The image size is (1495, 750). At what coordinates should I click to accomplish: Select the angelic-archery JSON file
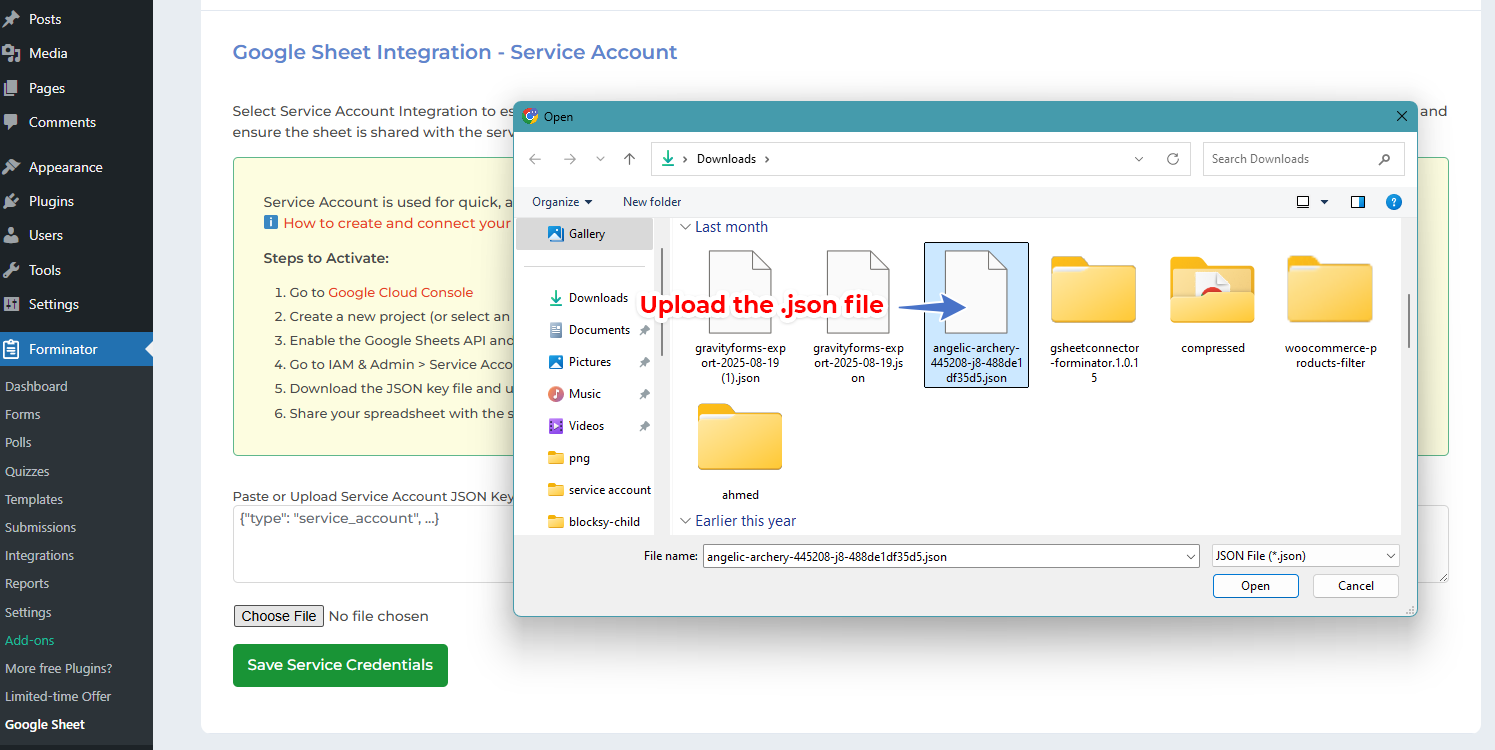tap(975, 310)
